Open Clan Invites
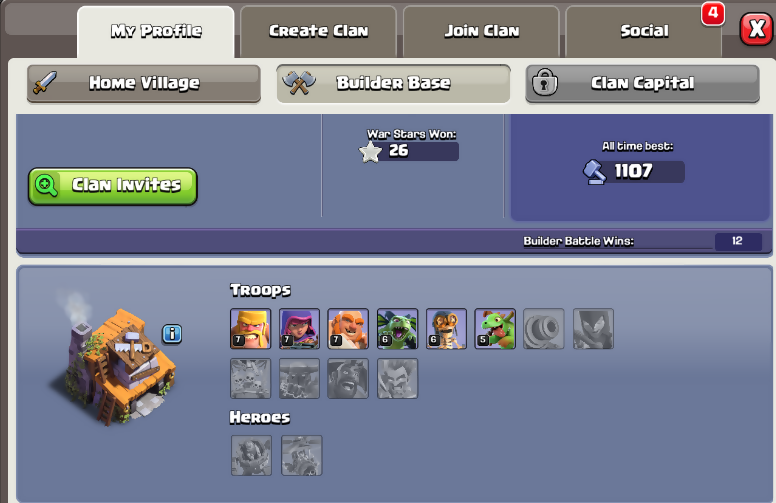 pyautogui.click(x=113, y=186)
